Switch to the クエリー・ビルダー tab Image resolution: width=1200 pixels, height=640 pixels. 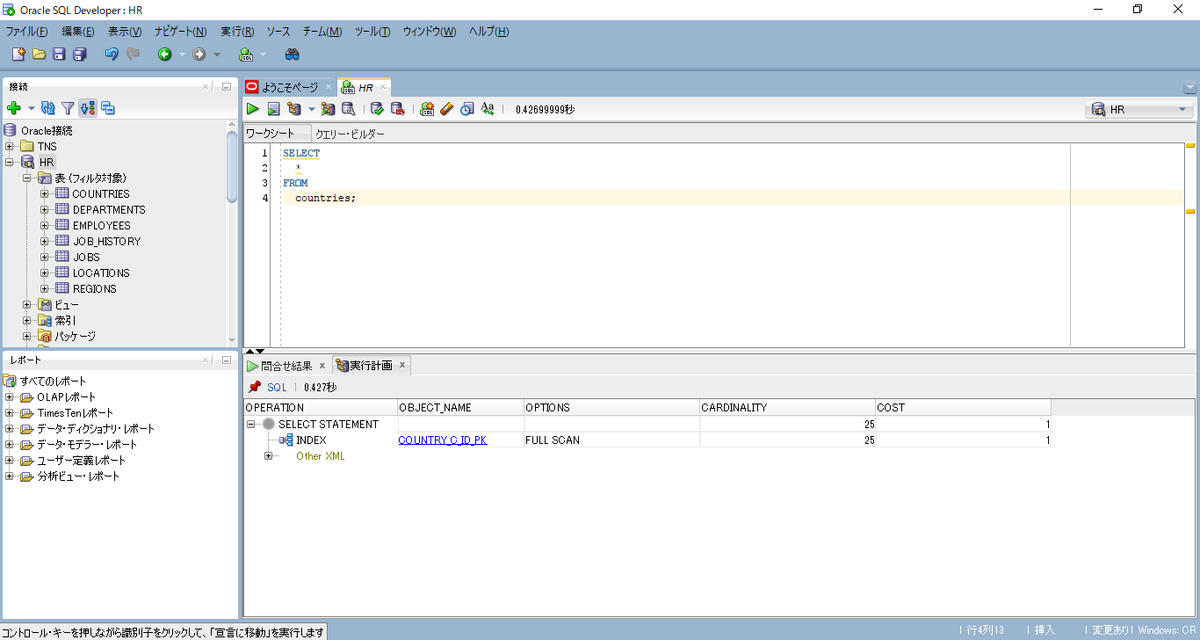[x=349, y=133]
